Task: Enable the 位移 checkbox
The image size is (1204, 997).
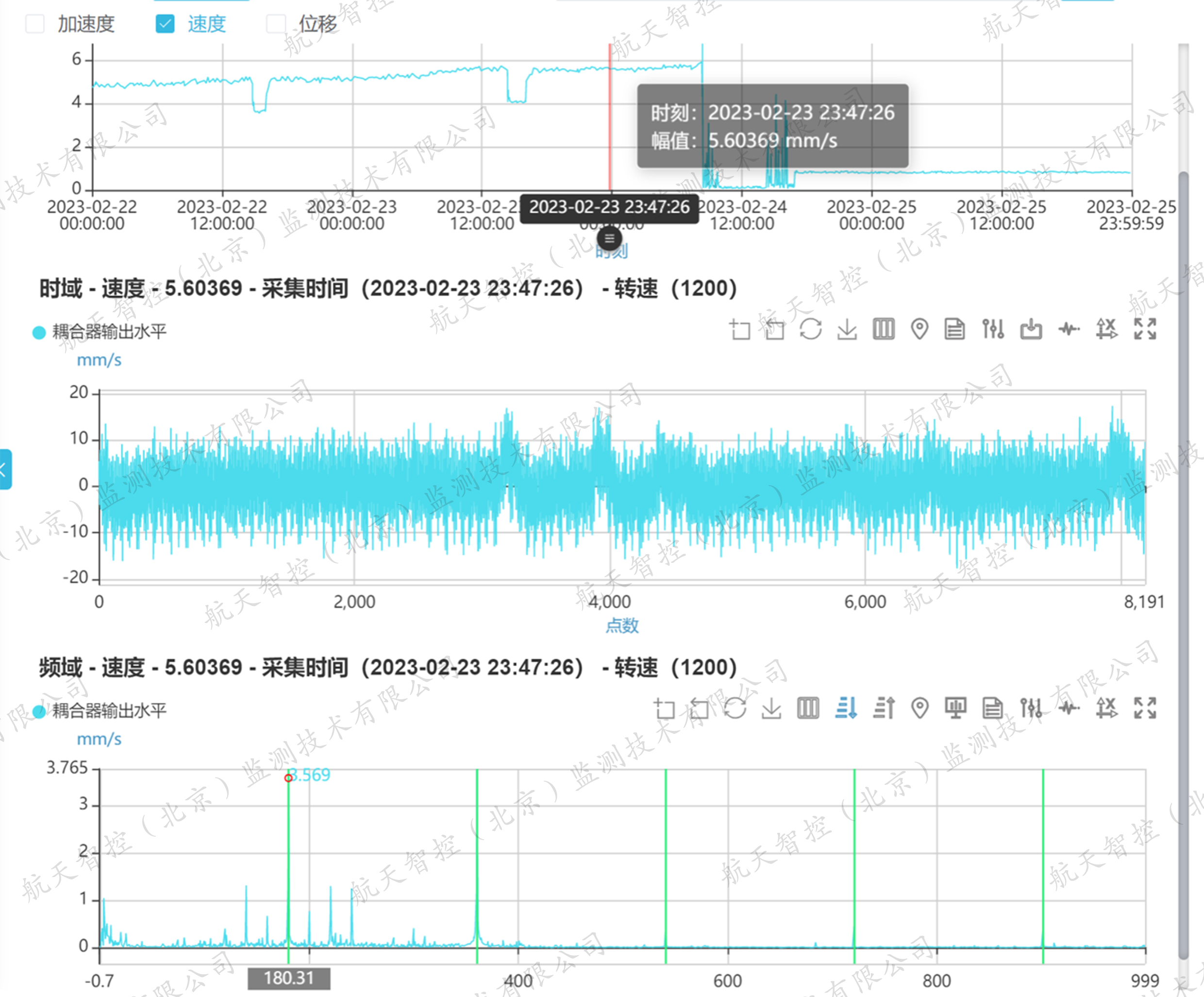Action: 276,24
